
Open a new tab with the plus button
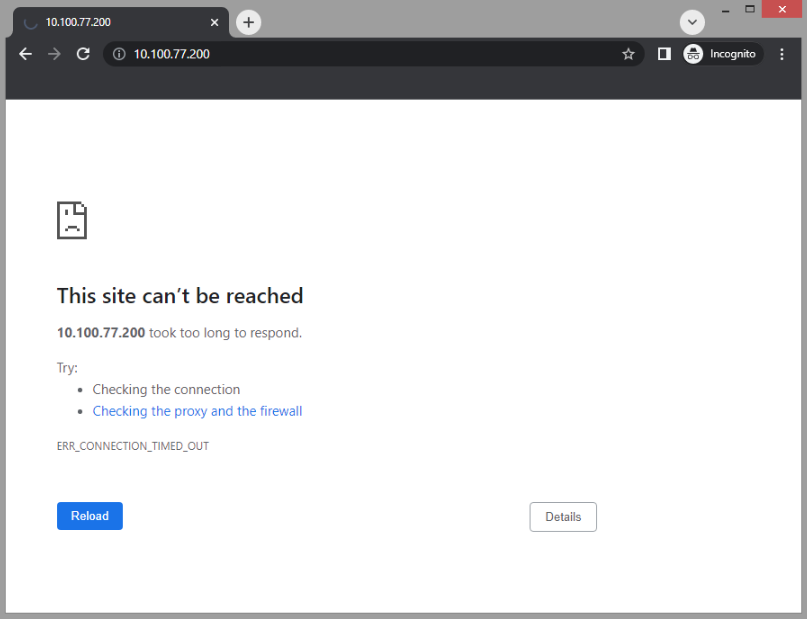click(248, 21)
